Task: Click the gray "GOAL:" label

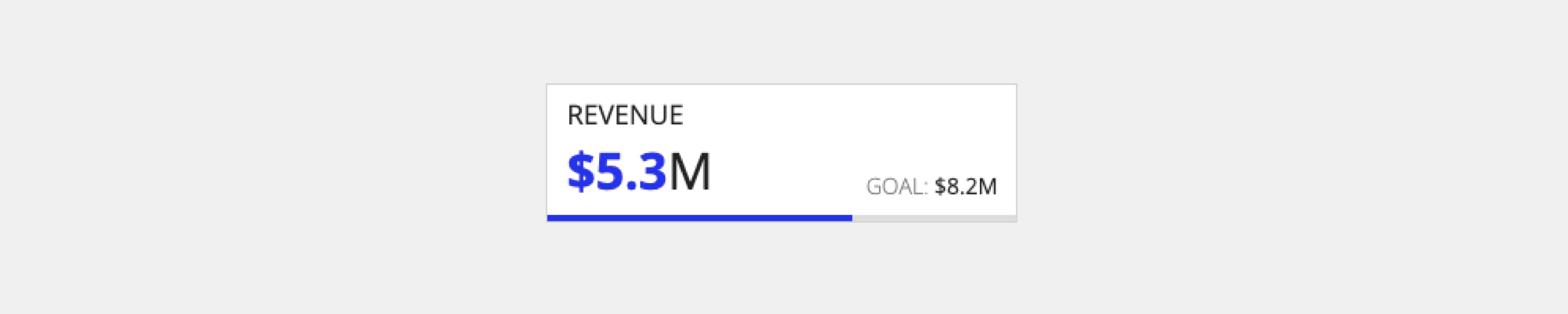Action: 896,187
